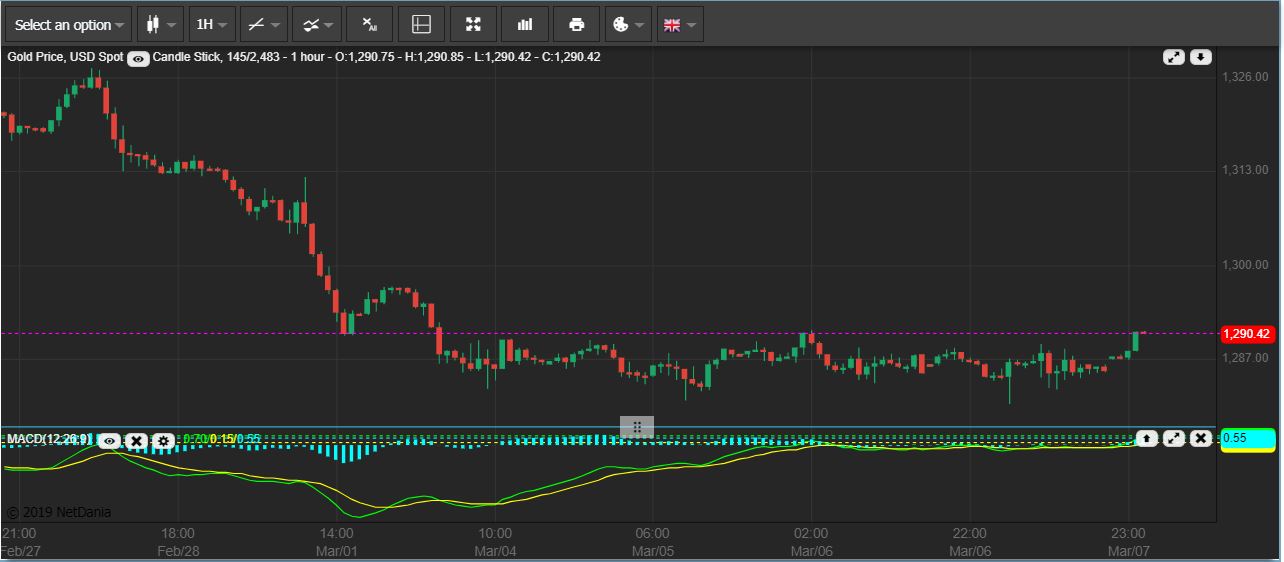This screenshot has width=1284, height=562.
Task: Choose language via UK flag button
Action: pos(680,24)
